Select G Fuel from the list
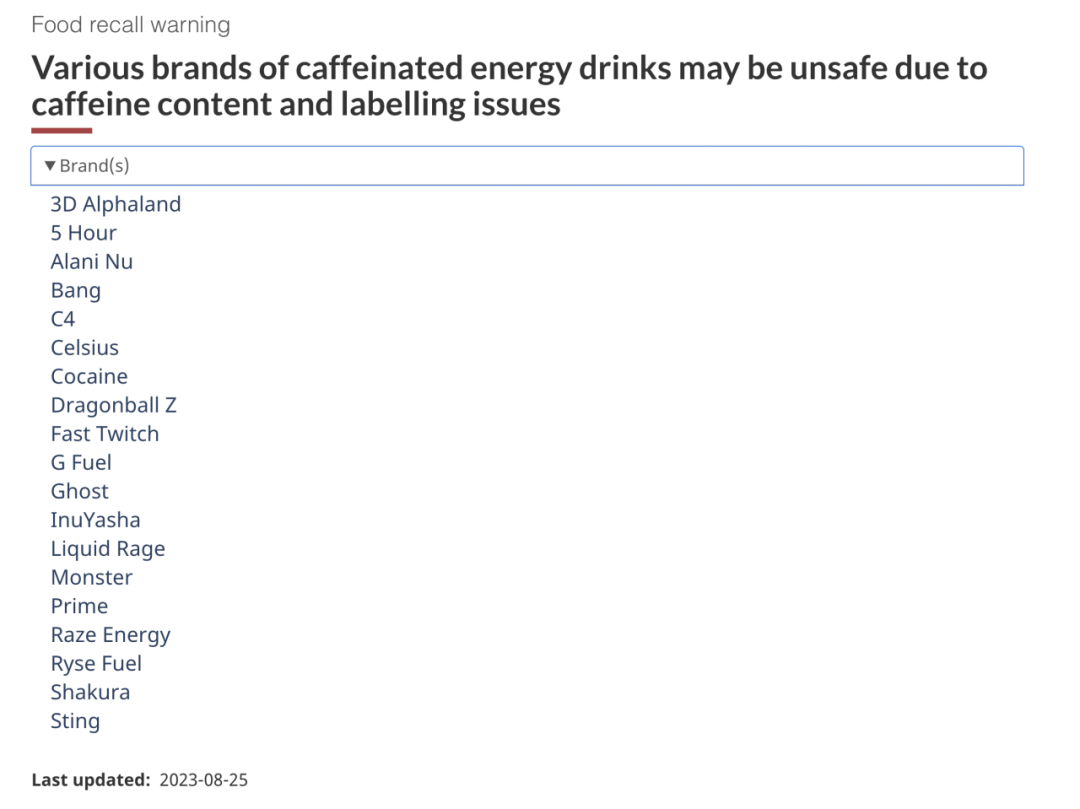1080x809 pixels. point(81,463)
